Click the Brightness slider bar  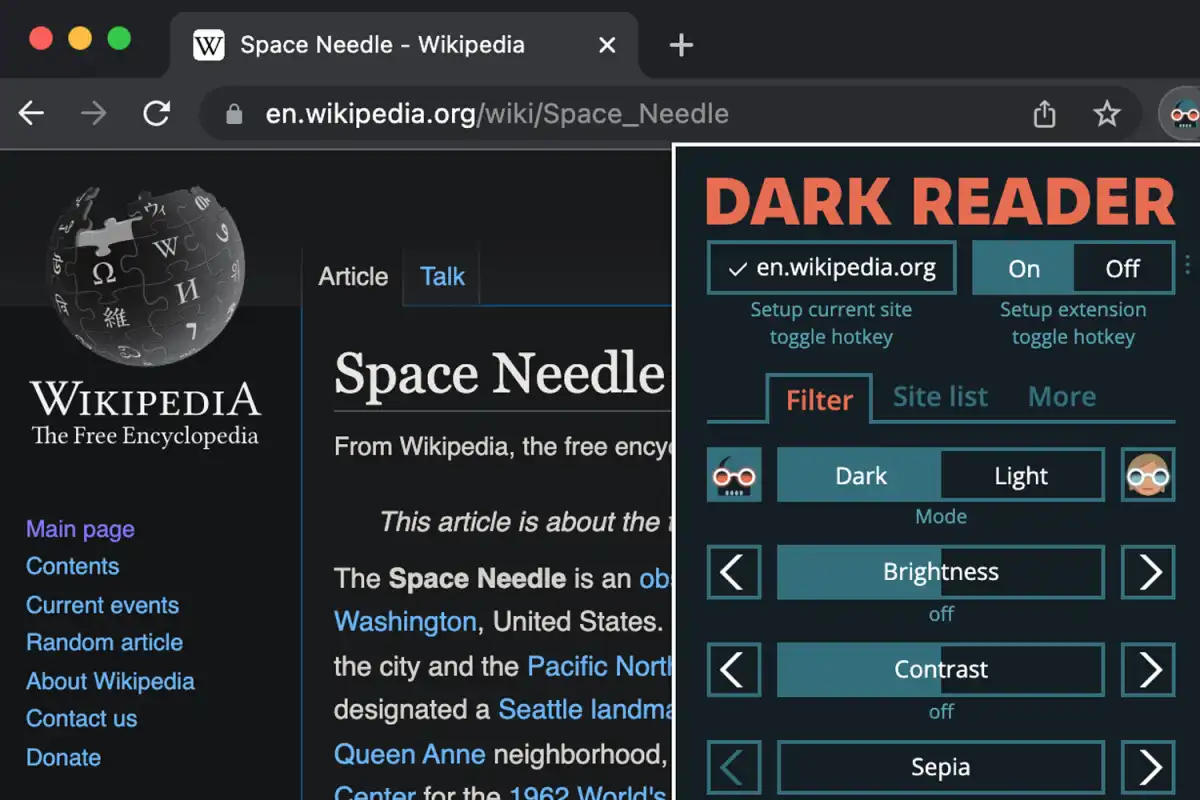[x=940, y=572]
